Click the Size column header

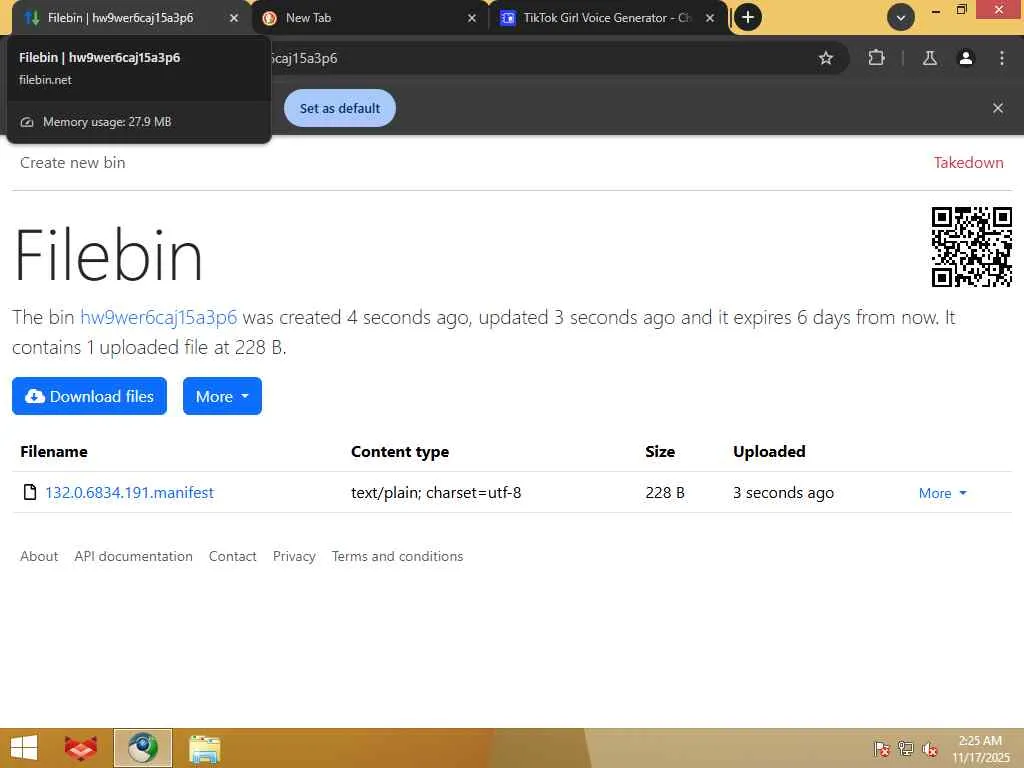(x=660, y=451)
